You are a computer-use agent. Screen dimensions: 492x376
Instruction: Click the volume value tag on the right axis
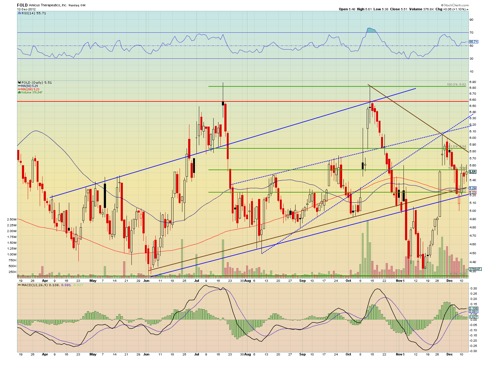(x=475, y=269)
